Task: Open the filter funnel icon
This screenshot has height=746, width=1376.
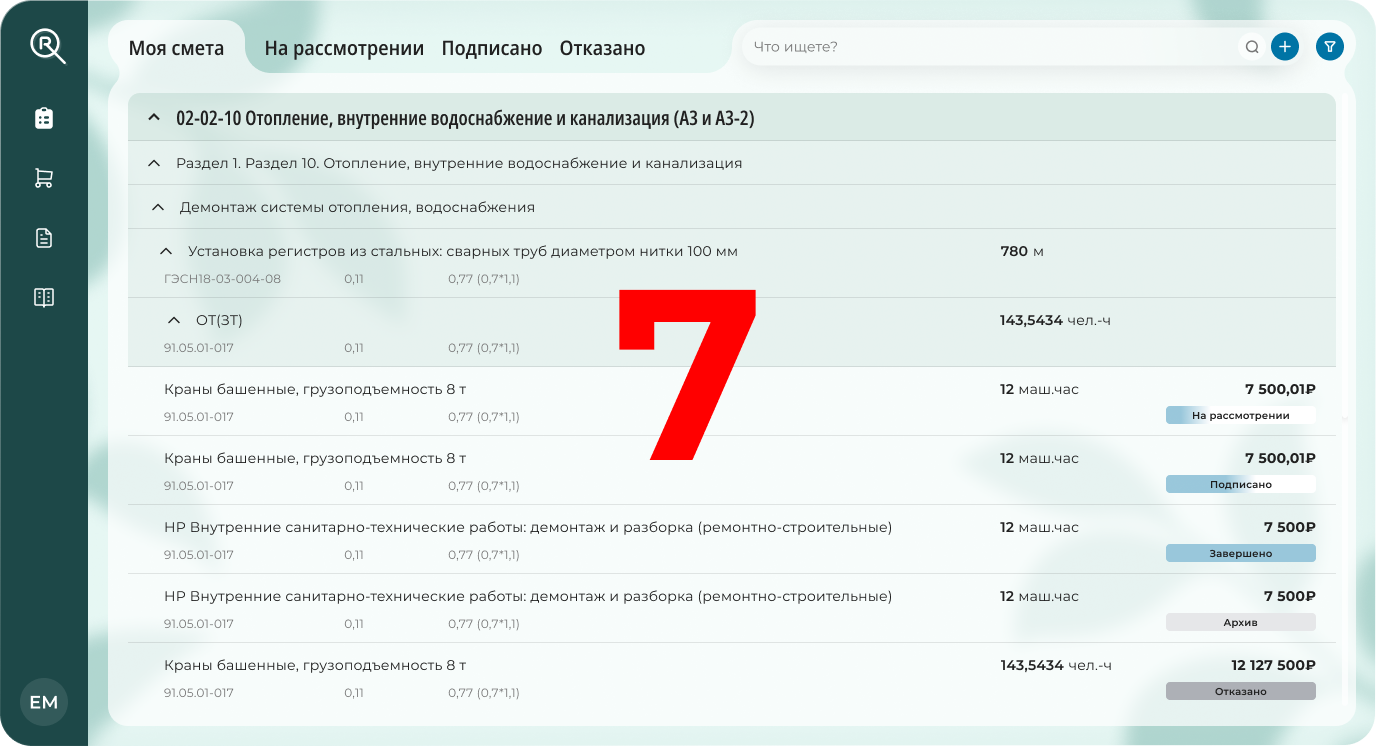Action: click(1329, 46)
